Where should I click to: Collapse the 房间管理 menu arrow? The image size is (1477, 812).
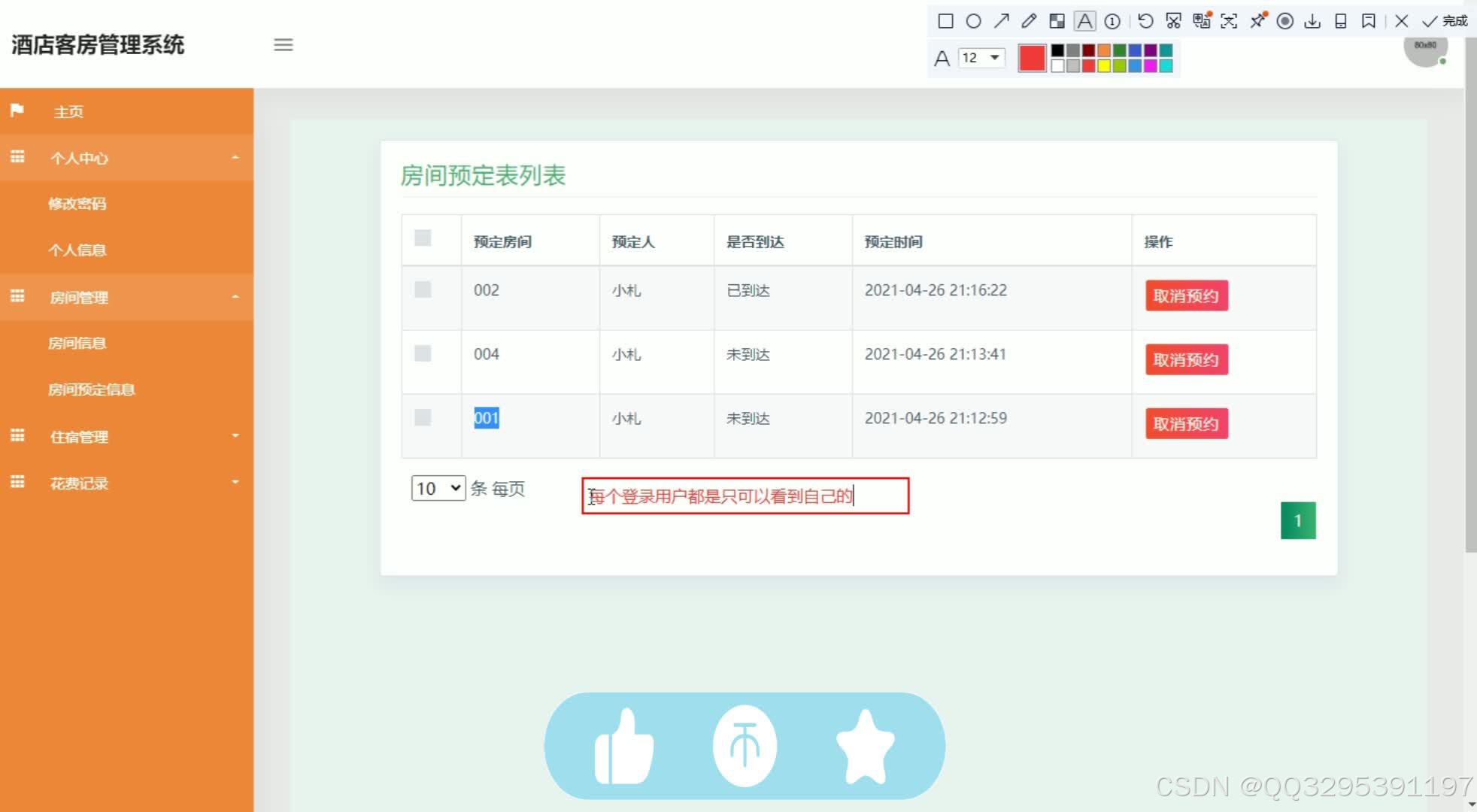click(x=235, y=297)
